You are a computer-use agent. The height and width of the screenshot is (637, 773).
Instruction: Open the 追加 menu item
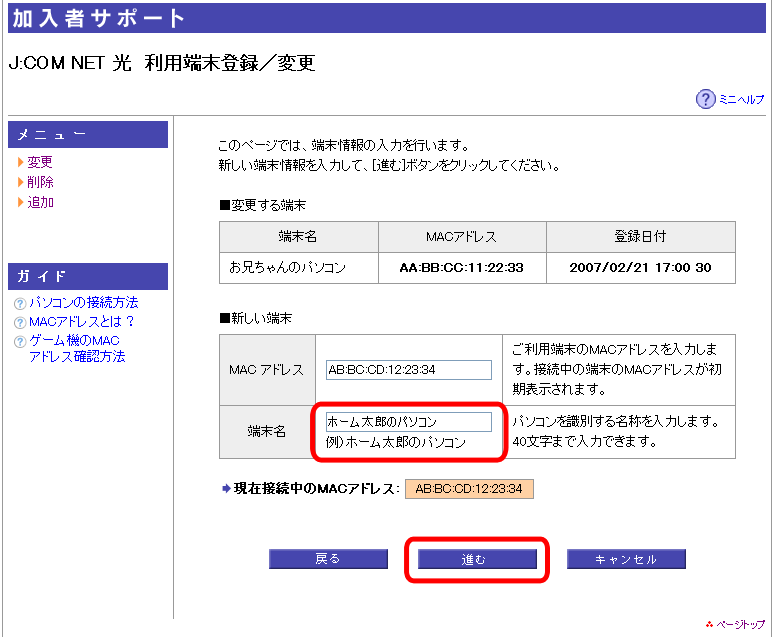point(40,202)
